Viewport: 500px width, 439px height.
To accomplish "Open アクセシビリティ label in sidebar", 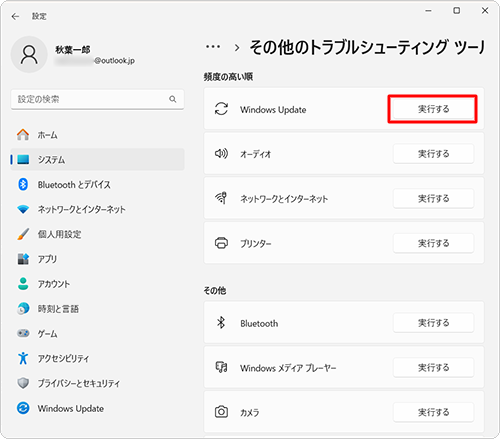I will 63,358.
